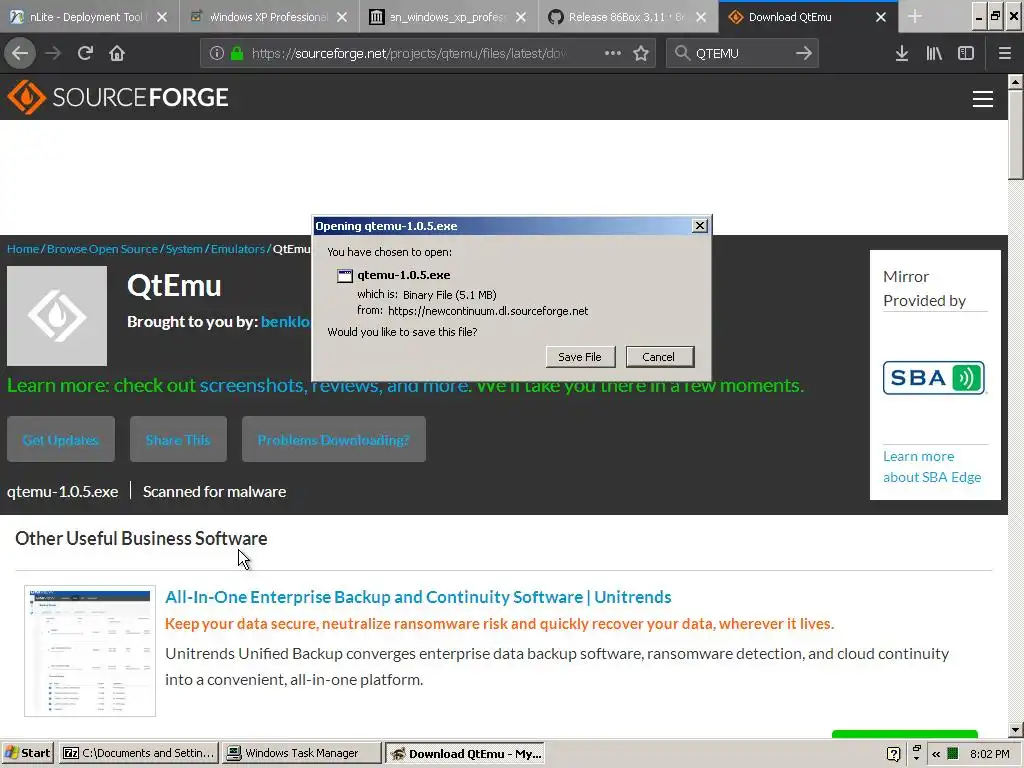This screenshot has width=1024, height=768.
Task: Switch to C:\Documents and Settings taskbar item
Action: pos(138,753)
